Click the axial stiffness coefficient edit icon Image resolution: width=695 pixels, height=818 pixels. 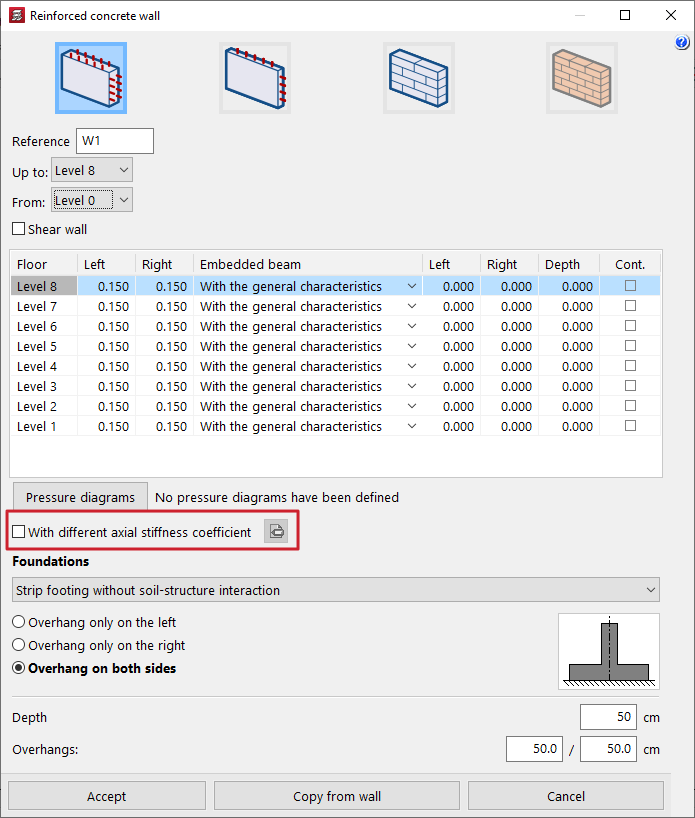[x=276, y=532]
